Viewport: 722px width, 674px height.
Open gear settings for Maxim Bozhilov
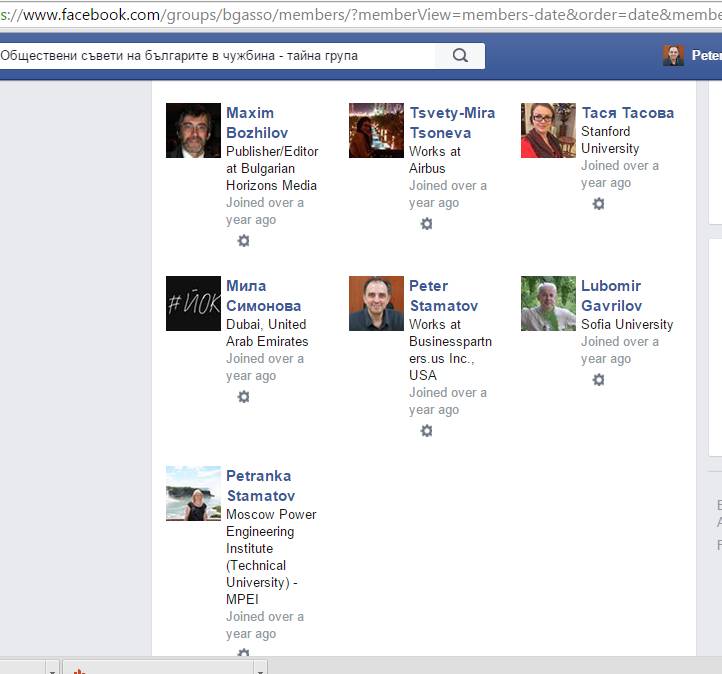pos(243,241)
